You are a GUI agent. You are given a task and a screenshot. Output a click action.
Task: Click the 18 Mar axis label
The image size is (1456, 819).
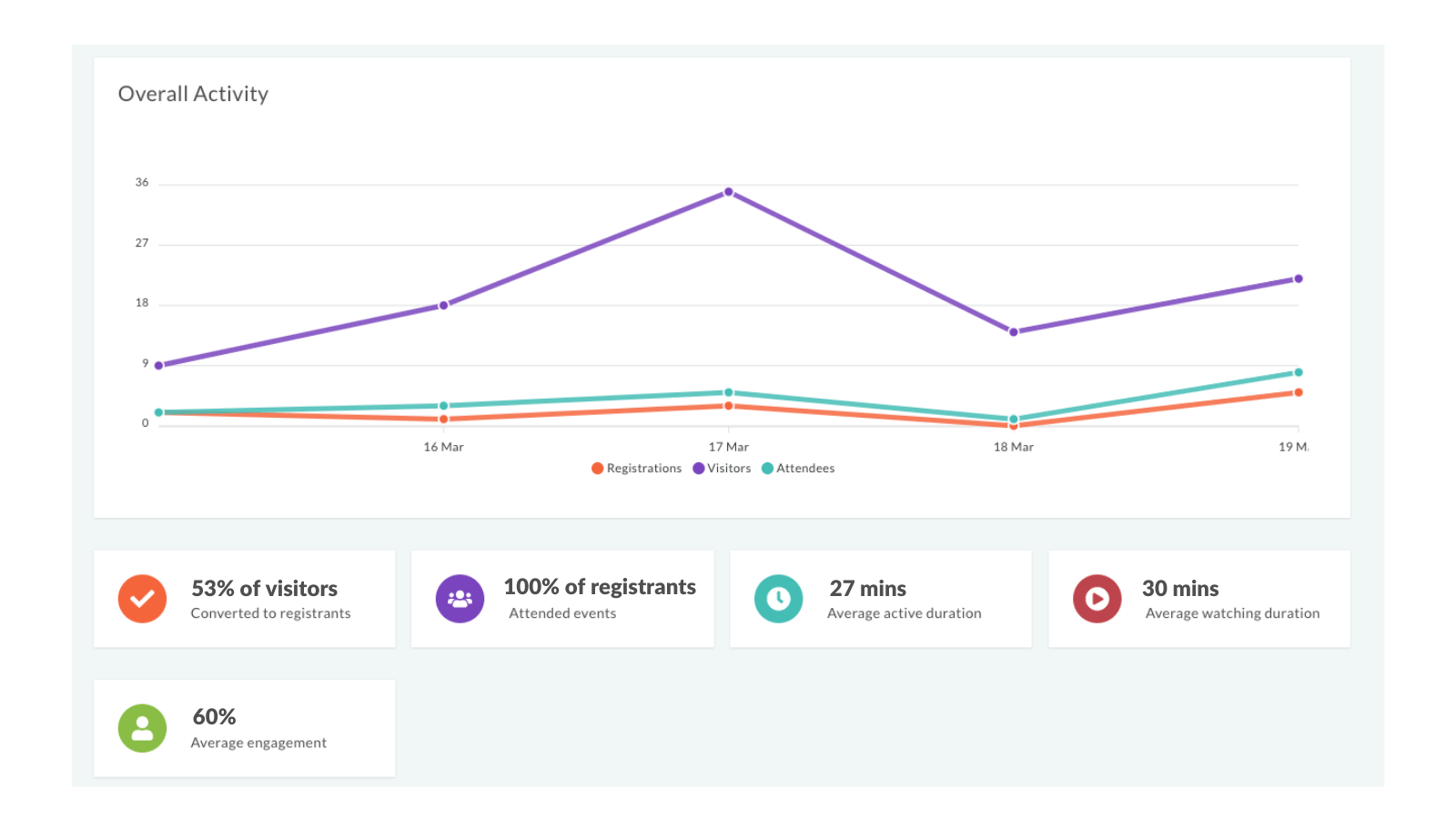click(1015, 447)
